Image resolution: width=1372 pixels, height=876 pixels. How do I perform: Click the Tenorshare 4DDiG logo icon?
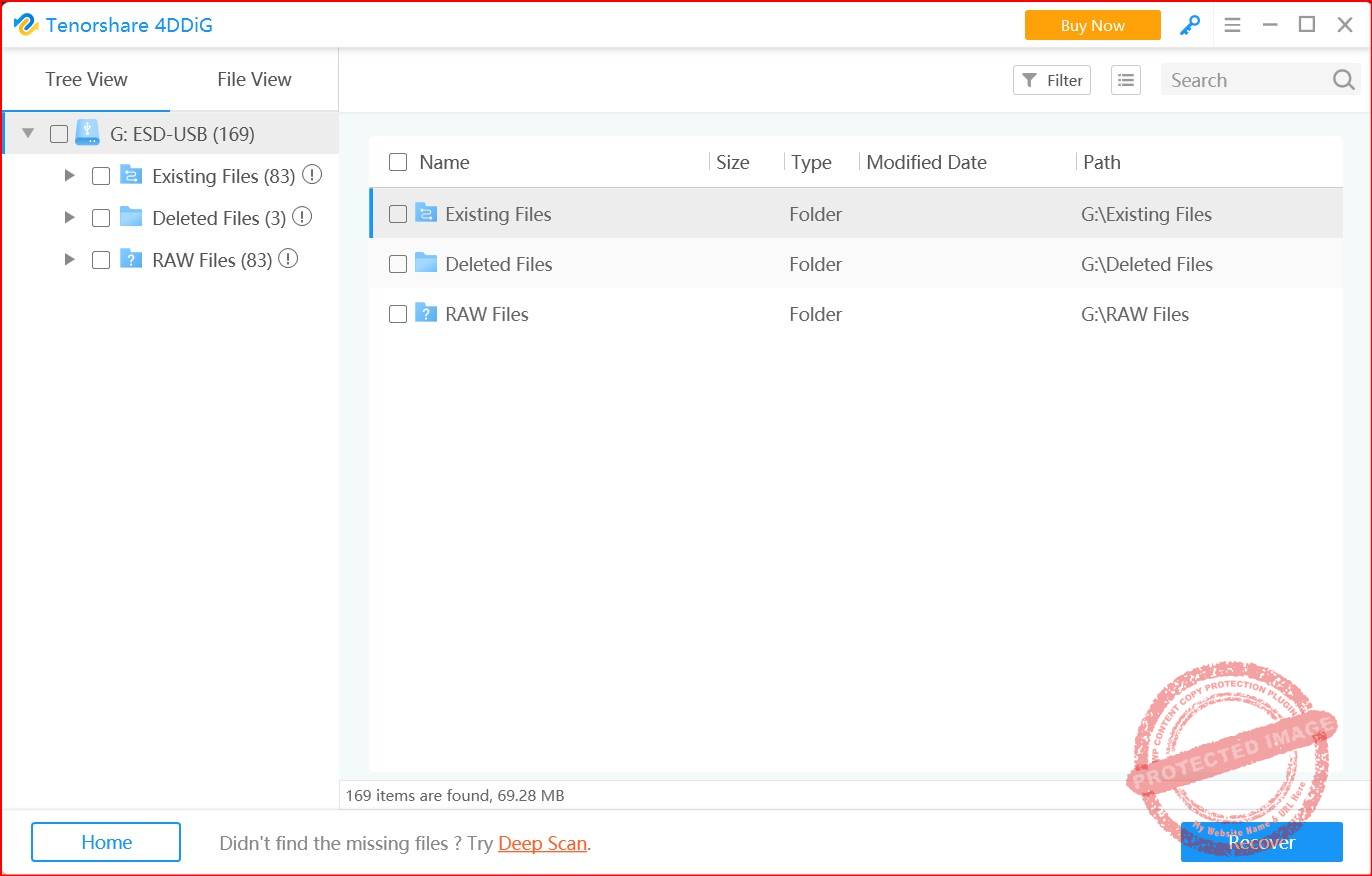tap(25, 24)
